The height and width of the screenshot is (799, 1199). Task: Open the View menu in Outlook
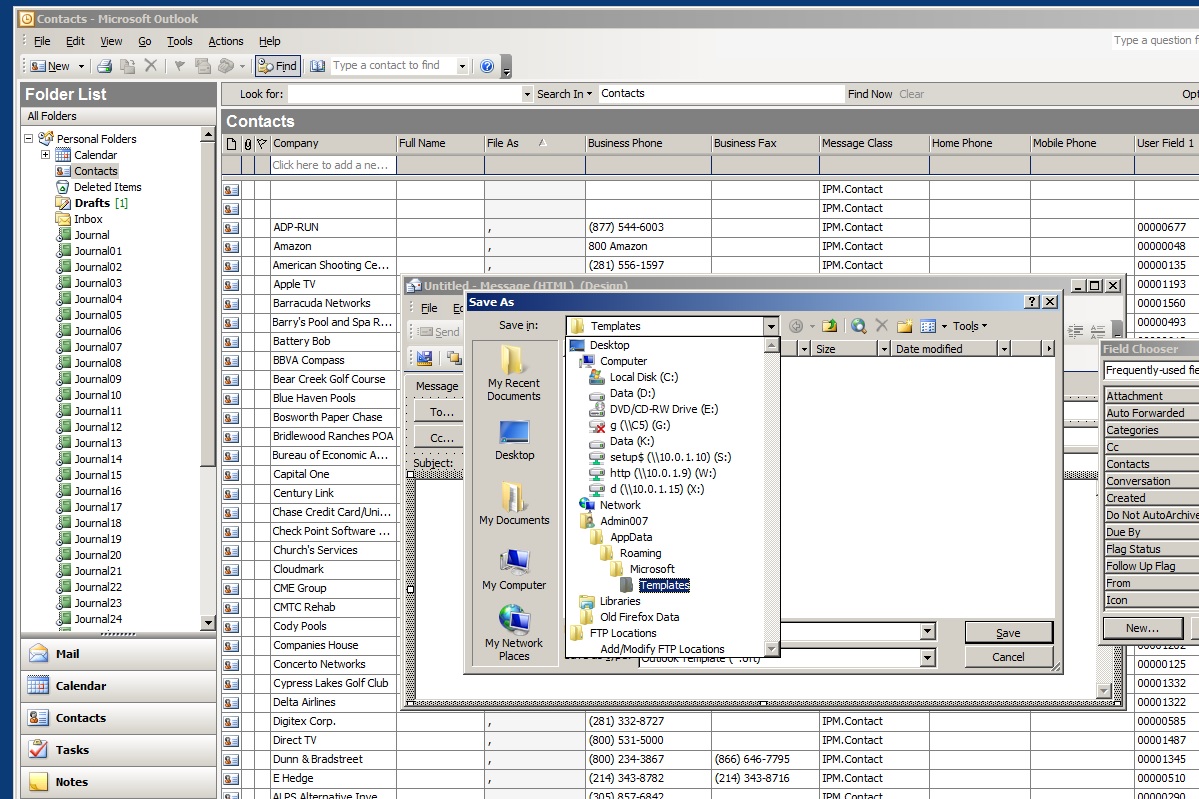[x=111, y=41]
